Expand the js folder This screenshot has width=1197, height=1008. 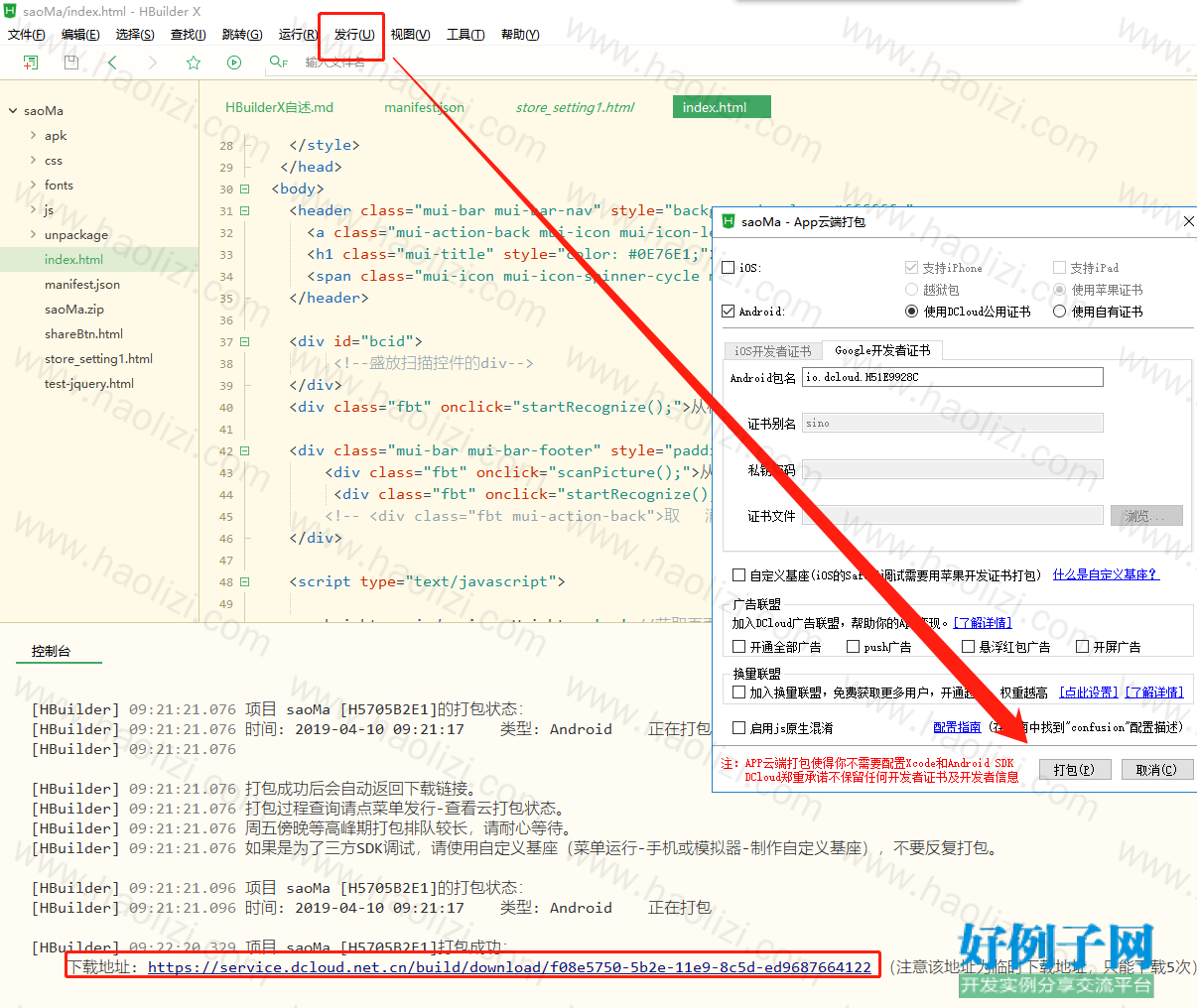point(33,209)
